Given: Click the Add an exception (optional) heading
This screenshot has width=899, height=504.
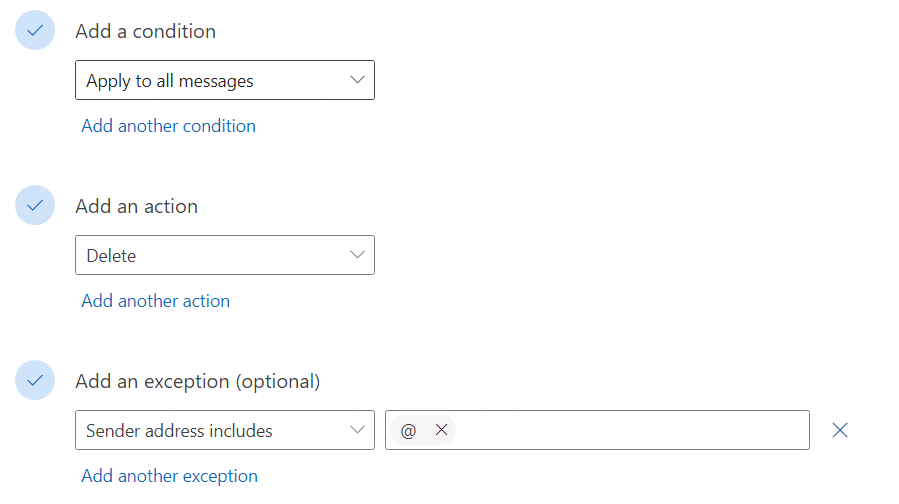Looking at the screenshot, I should coord(198,381).
